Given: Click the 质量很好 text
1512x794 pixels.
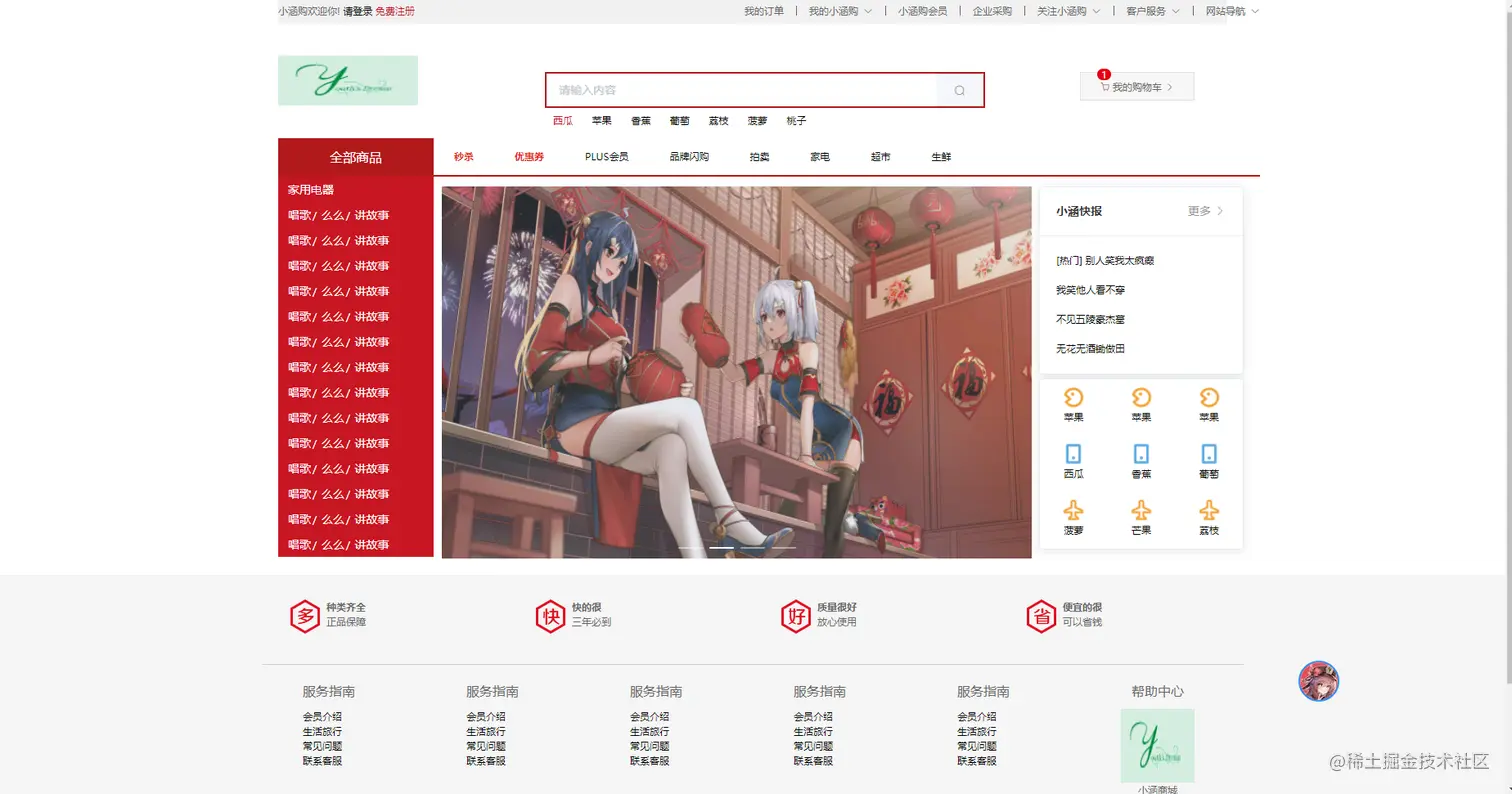Looking at the screenshot, I should click(837, 607).
